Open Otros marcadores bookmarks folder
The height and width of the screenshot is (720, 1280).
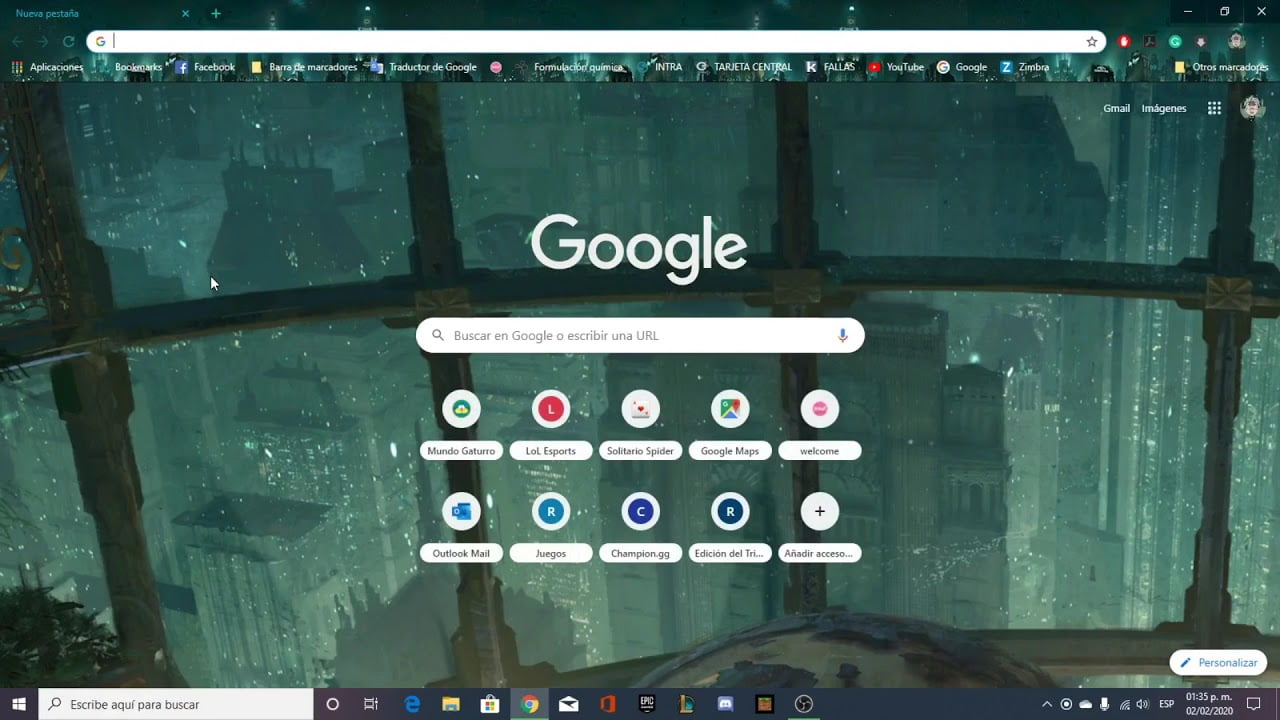tap(1221, 67)
